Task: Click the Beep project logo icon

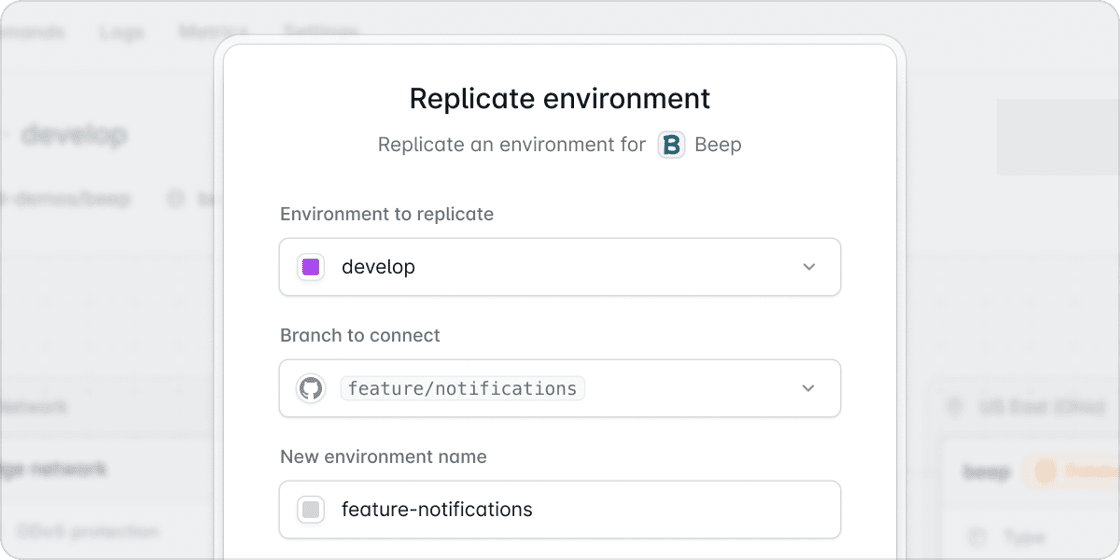Action: point(671,145)
